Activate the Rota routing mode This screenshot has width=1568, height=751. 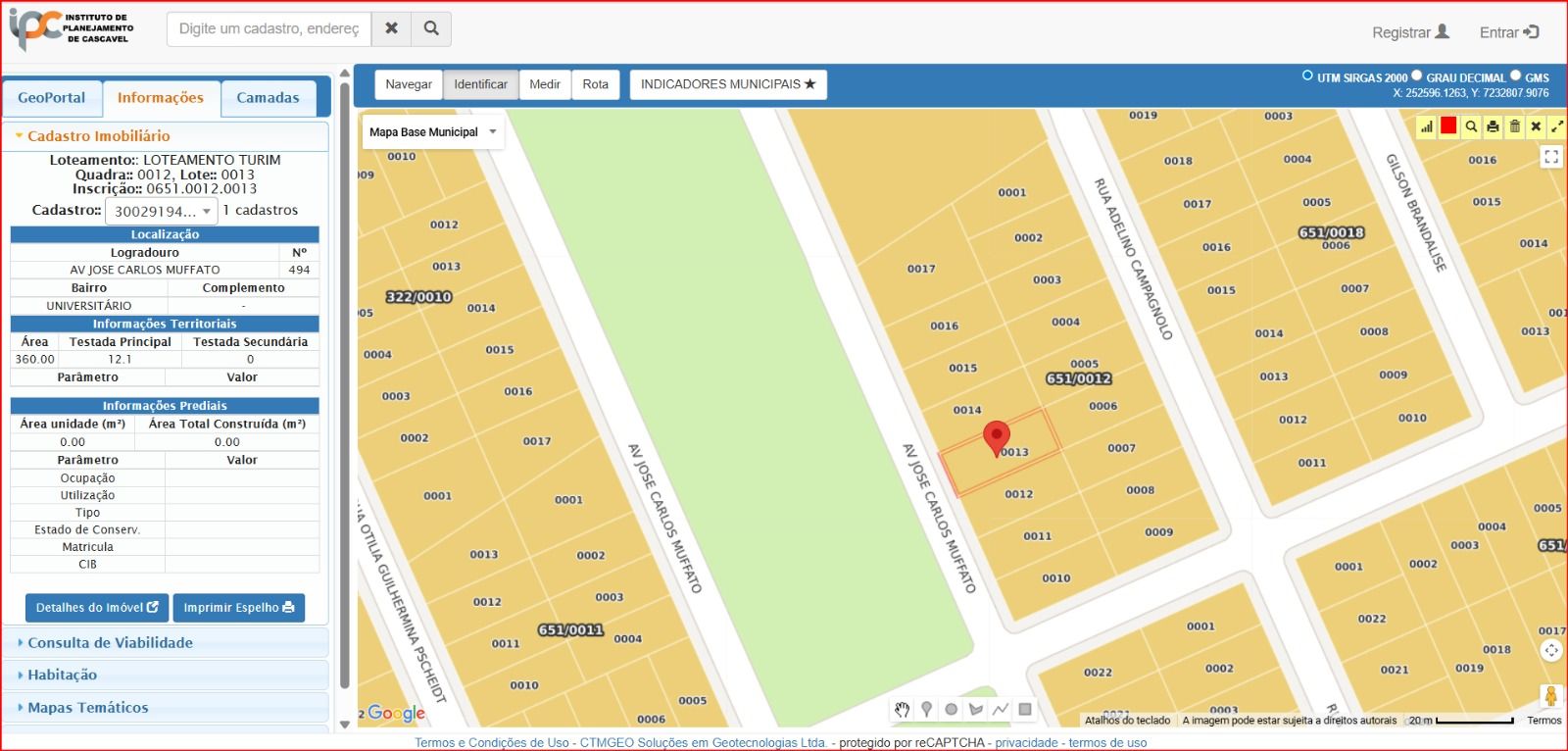pyautogui.click(x=596, y=84)
